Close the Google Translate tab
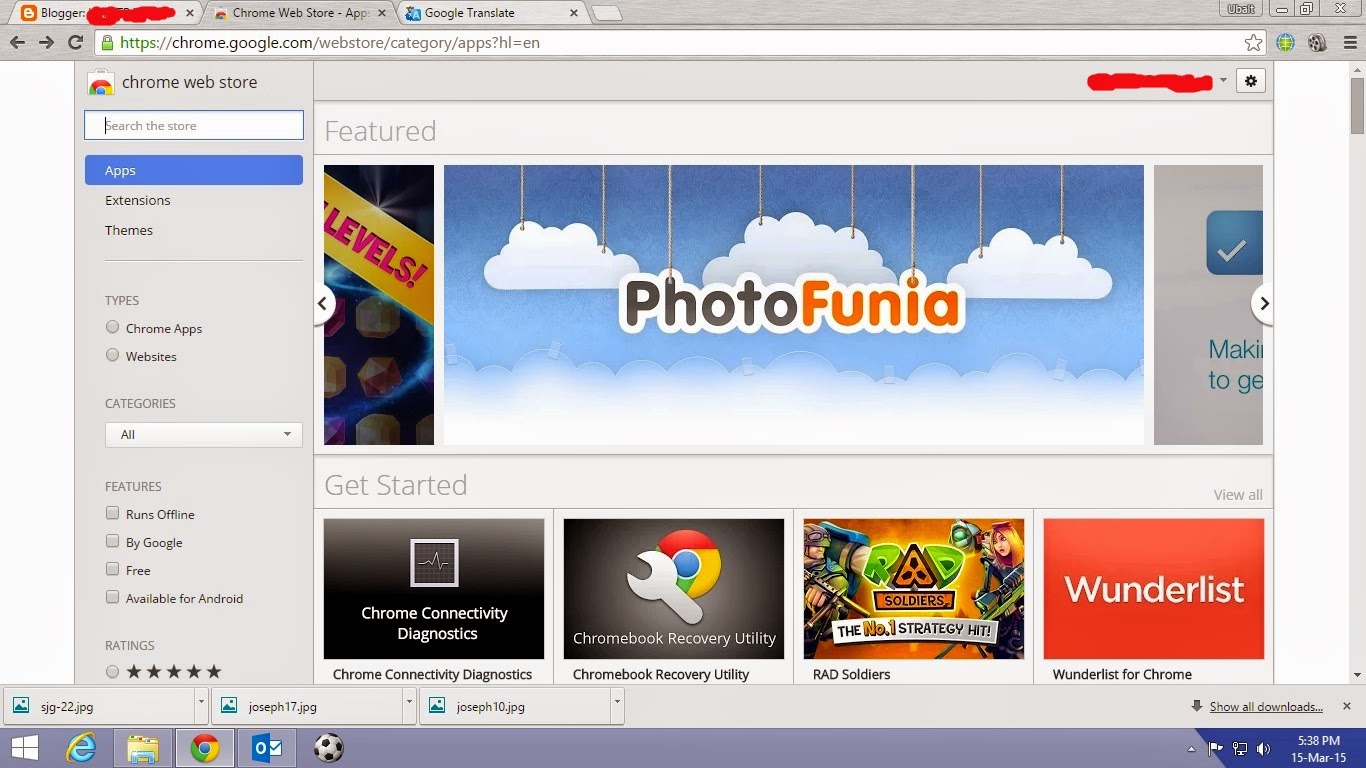The height and width of the screenshot is (768, 1366). coord(573,13)
